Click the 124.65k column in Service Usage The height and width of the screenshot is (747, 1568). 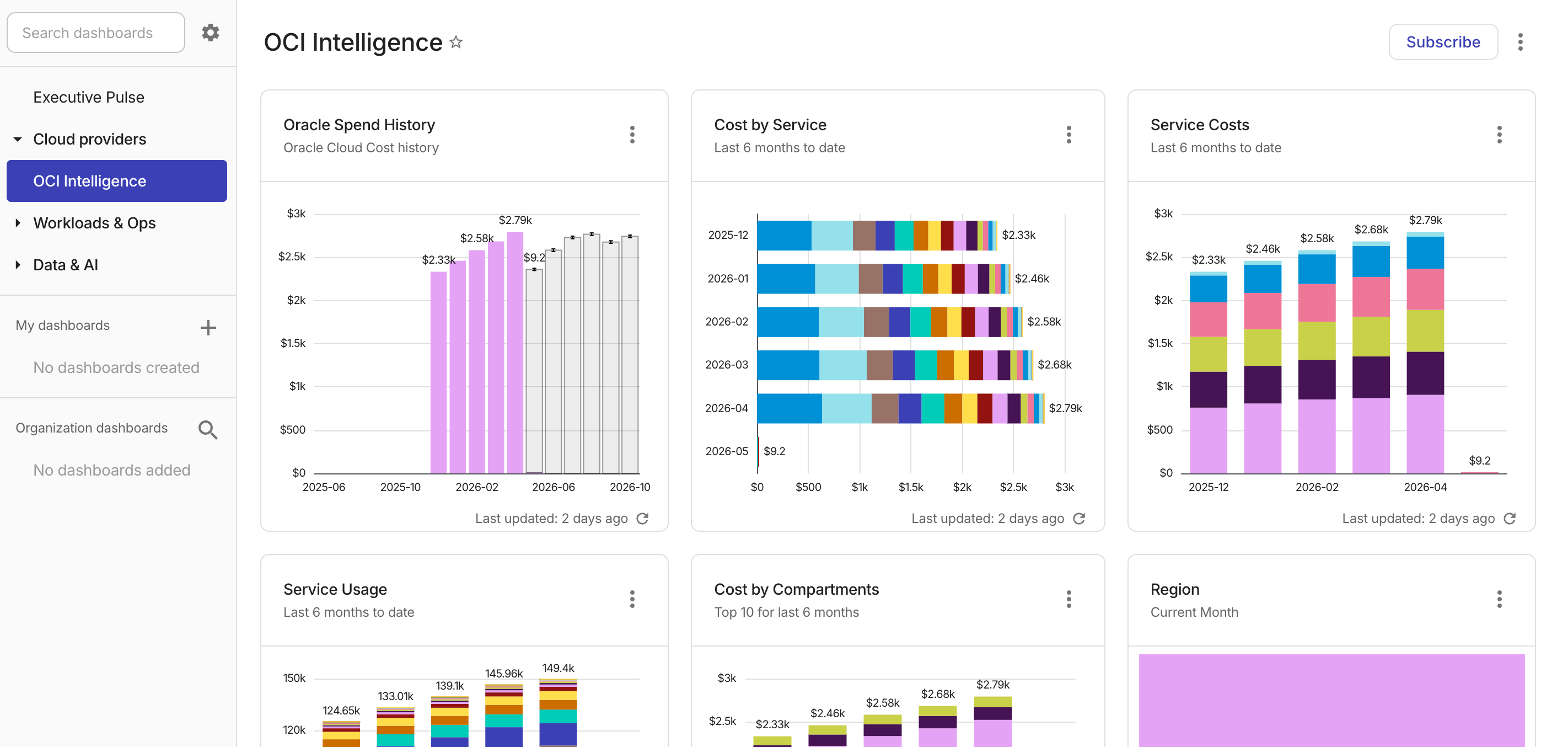coord(341,734)
